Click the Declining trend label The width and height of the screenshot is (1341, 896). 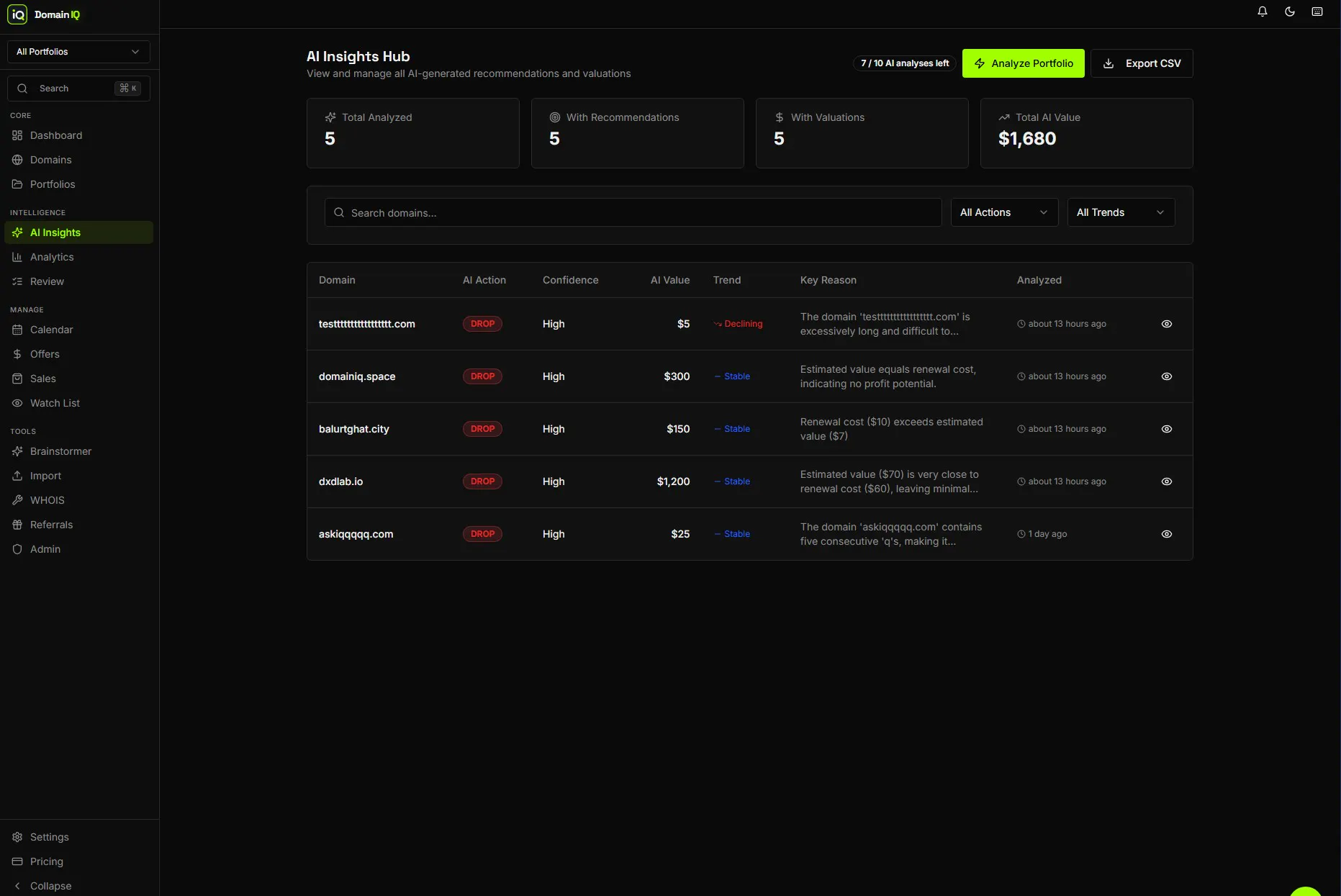coord(738,324)
